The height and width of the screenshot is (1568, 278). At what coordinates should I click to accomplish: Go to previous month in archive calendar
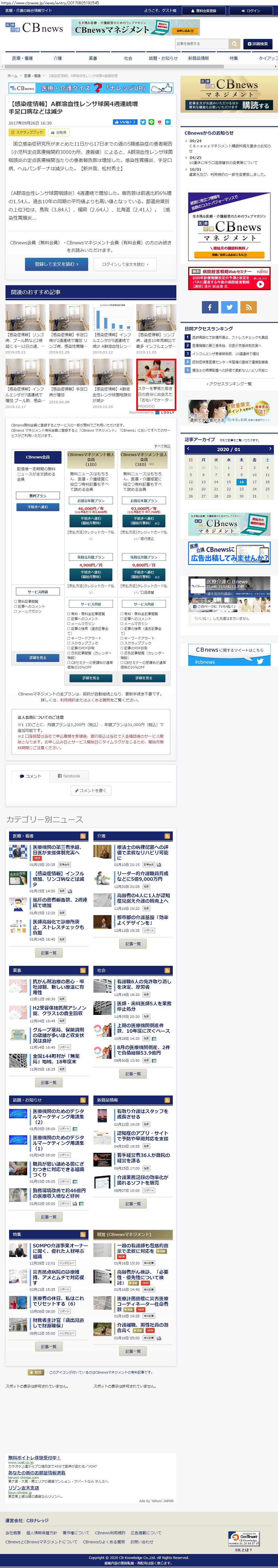point(189,449)
